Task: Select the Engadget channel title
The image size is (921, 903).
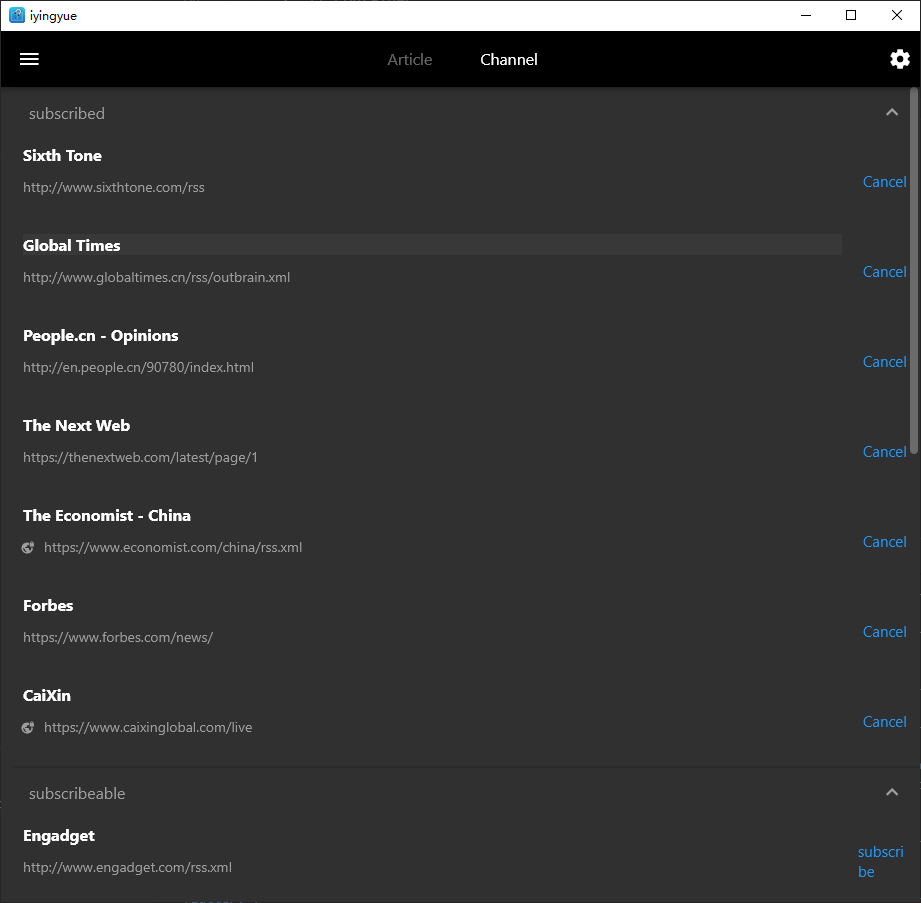Action: 59,836
